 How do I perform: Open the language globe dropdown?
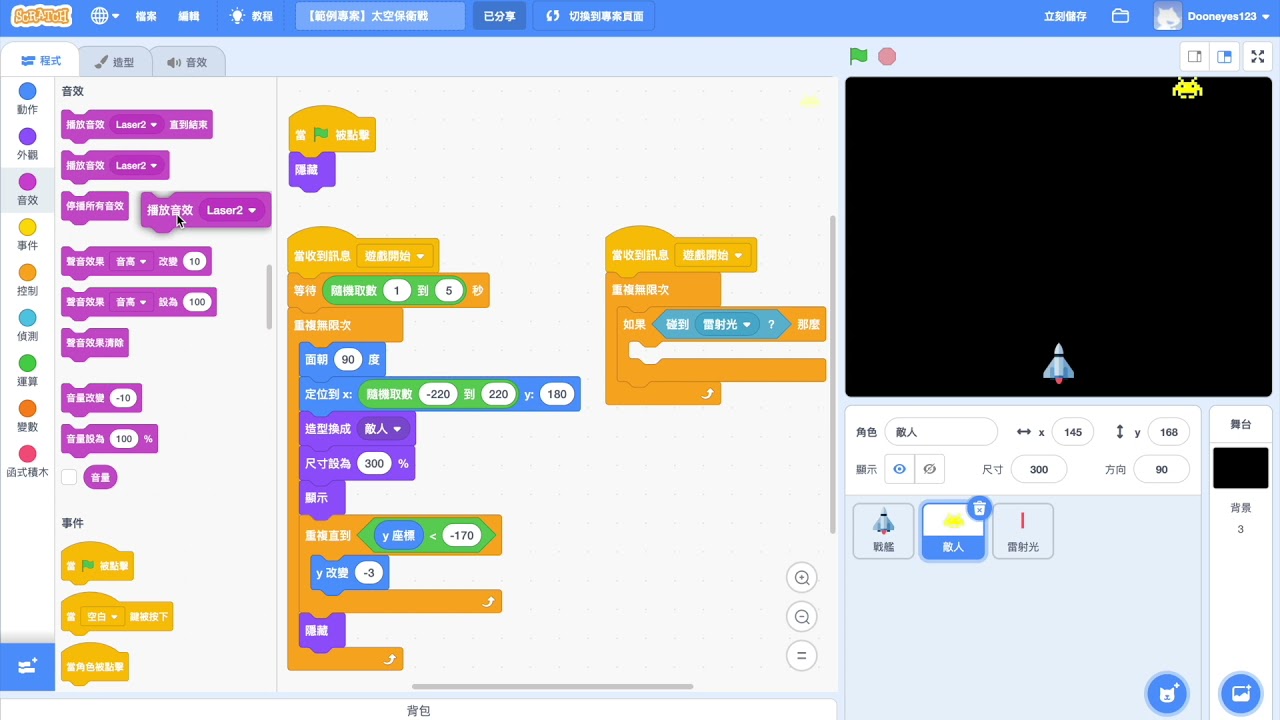click(104, 16)
